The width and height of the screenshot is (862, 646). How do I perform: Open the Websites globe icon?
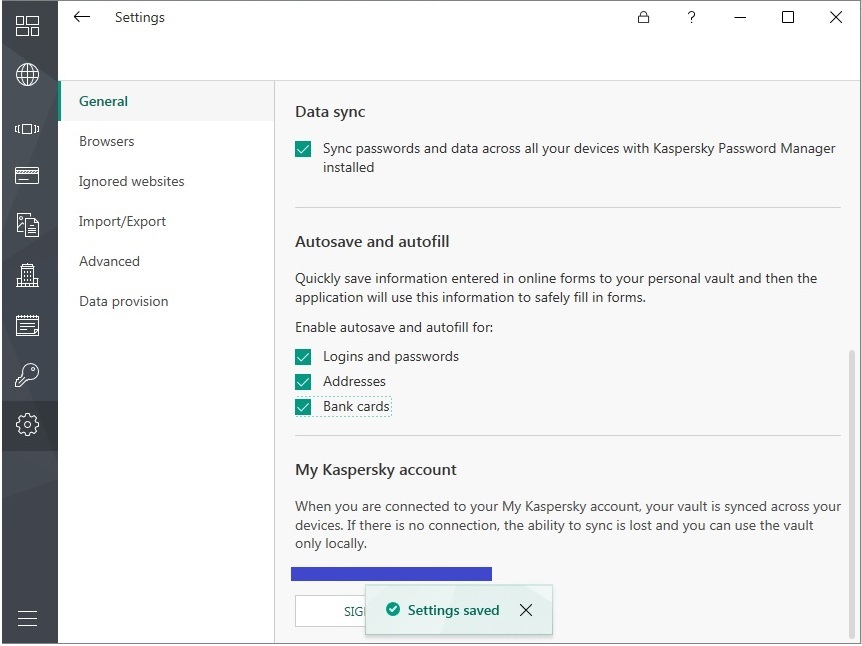[x=28, y=75]
